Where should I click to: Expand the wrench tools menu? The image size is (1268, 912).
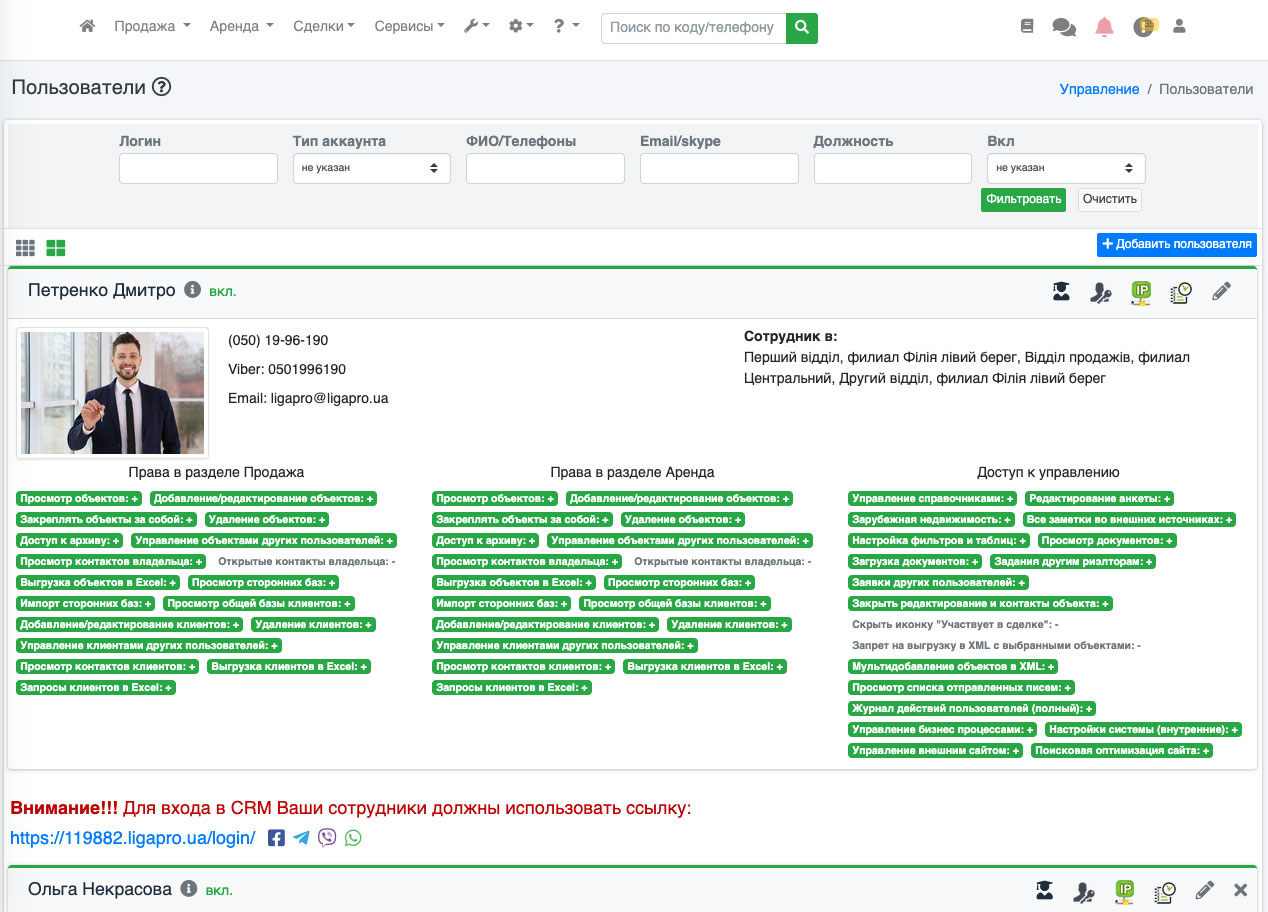click(476, 27)
